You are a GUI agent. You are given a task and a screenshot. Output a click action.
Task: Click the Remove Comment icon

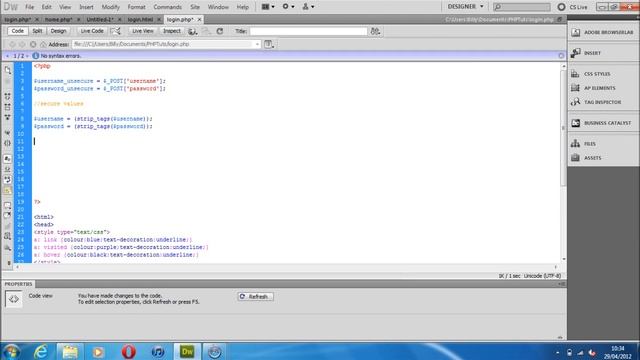pos(7,216)
